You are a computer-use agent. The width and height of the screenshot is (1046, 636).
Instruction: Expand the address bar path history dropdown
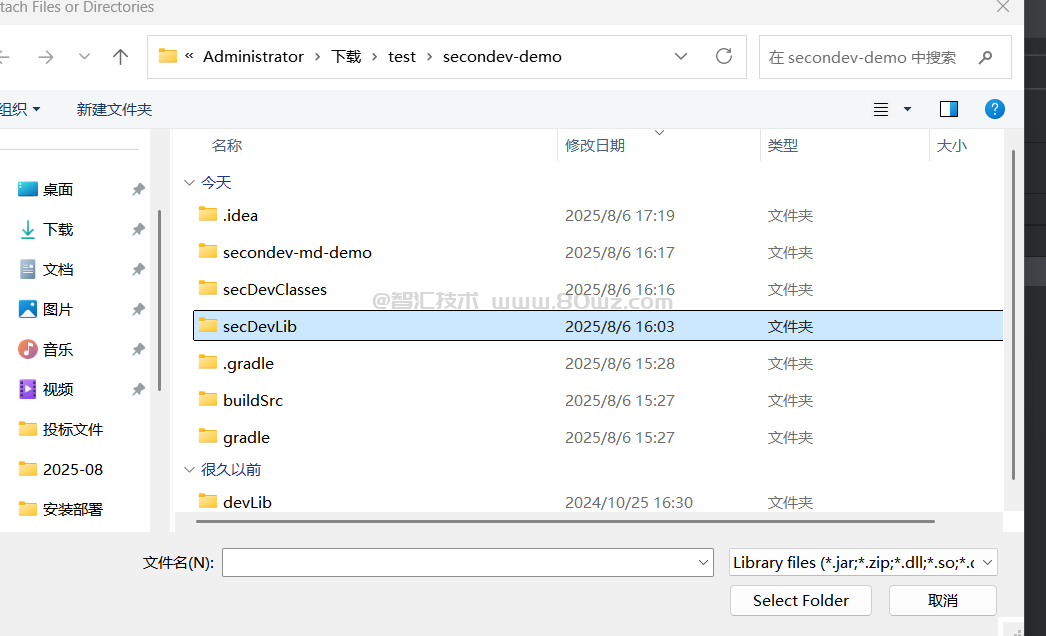[681, 57]
